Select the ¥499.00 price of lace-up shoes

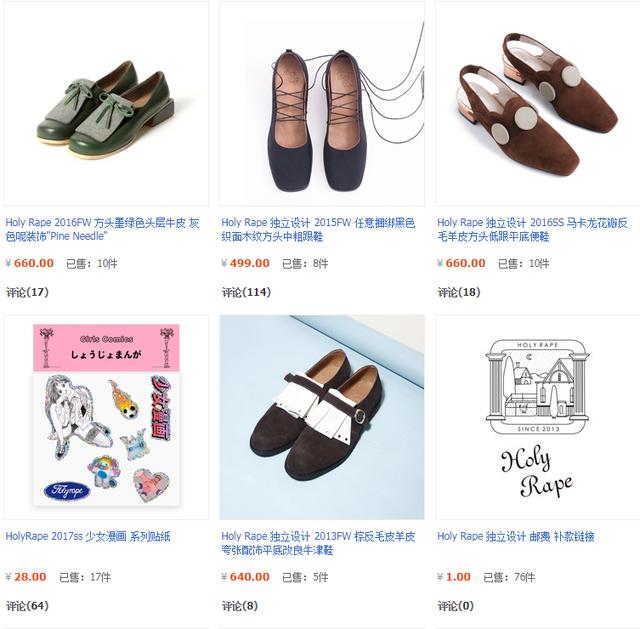pos(245,263)
